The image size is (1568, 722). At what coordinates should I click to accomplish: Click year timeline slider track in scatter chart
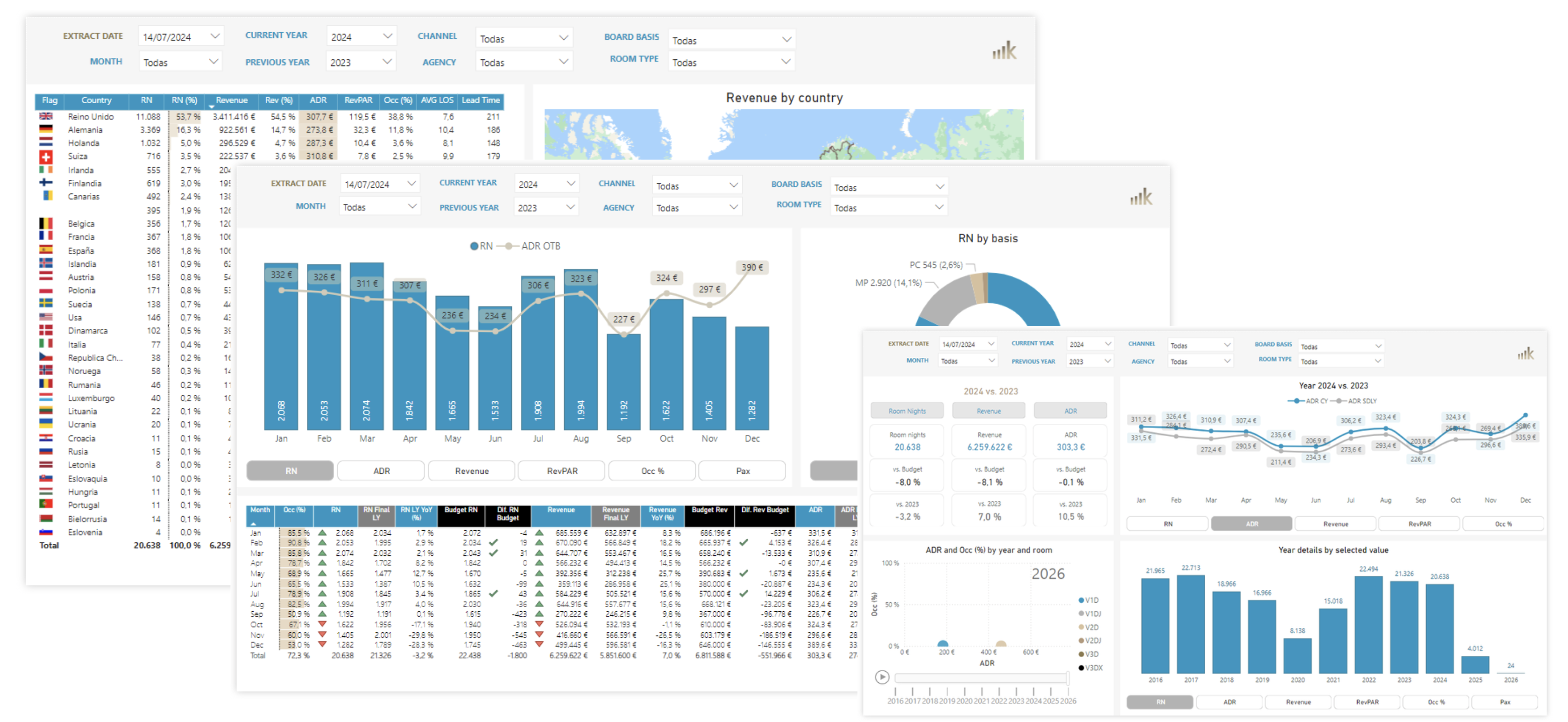(981, 678)
